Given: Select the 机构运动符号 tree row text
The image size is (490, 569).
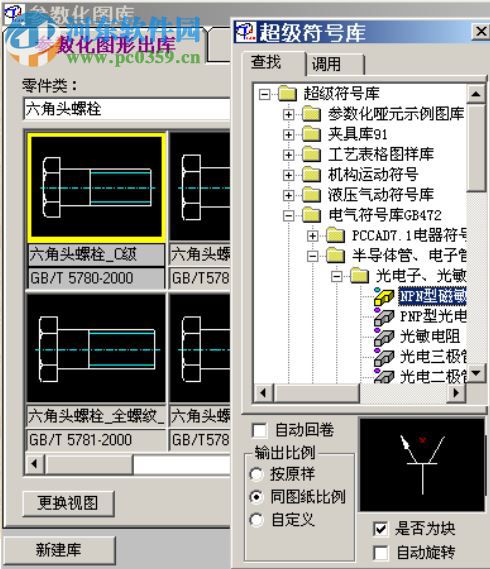Looking at the screenshot, I should (x=373, y=175).
